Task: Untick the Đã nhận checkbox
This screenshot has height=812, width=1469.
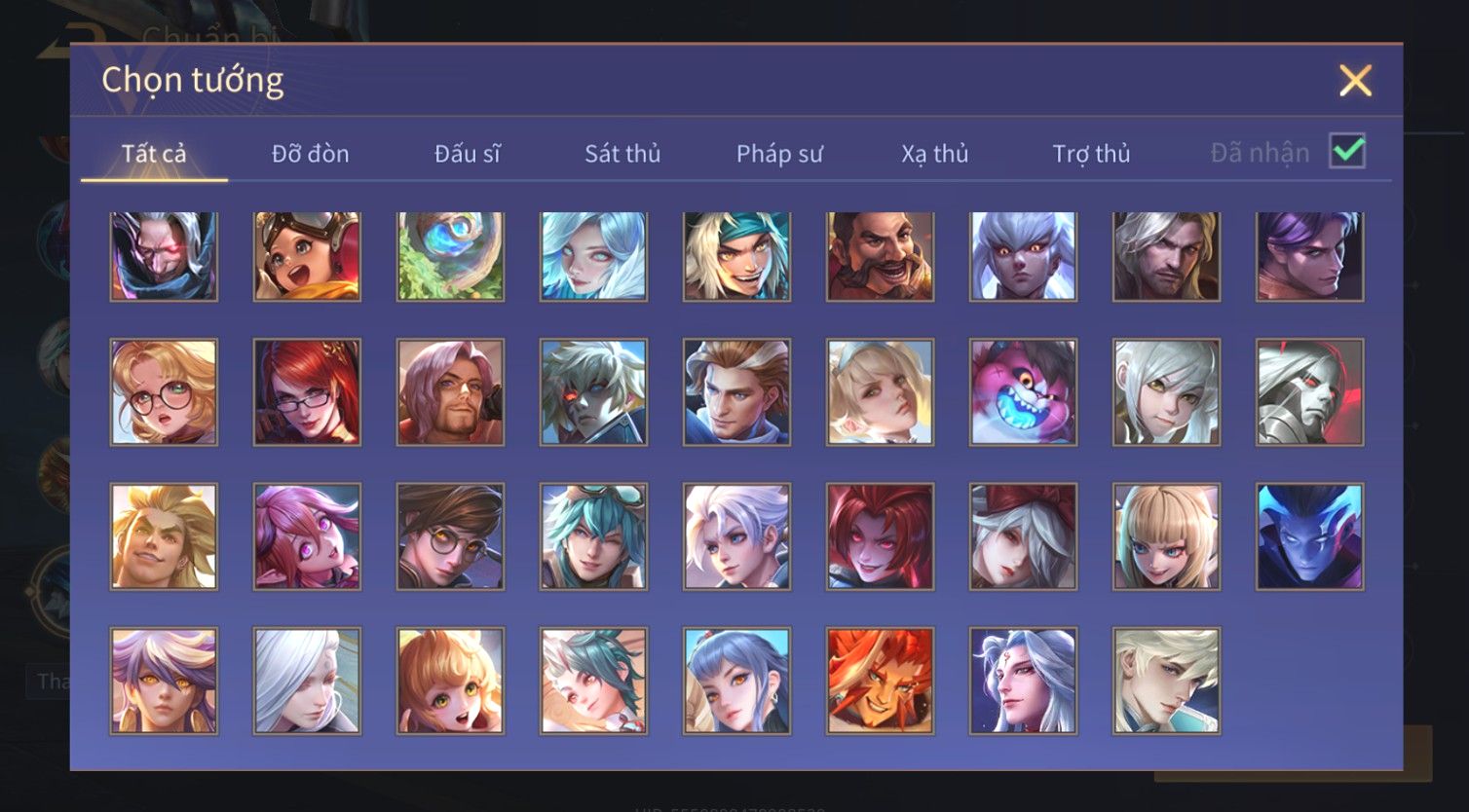Action: coord(1347,151)
